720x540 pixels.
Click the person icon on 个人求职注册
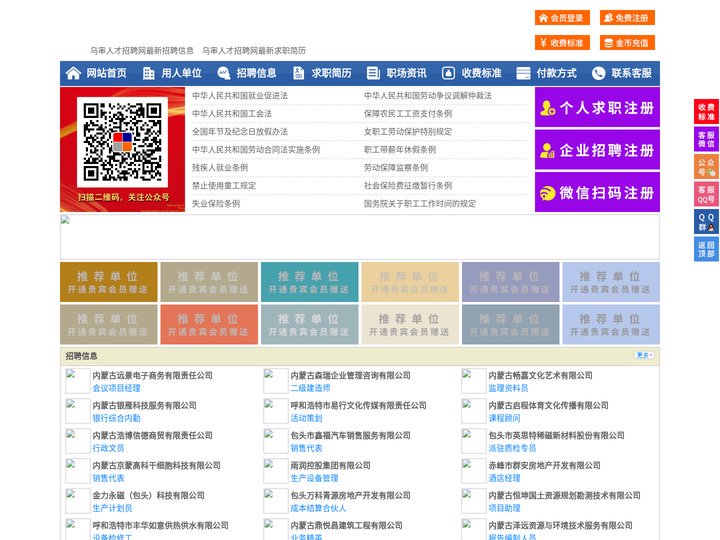pos(547,107)
